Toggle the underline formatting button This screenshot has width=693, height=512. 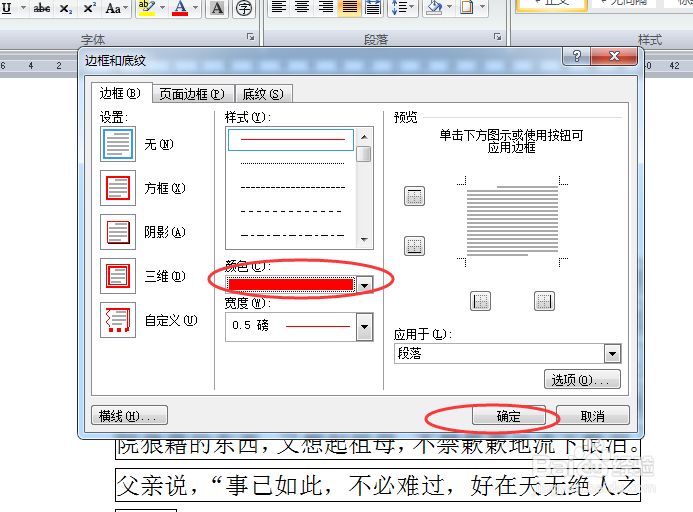pyautogui.click(x=7, y=8)
